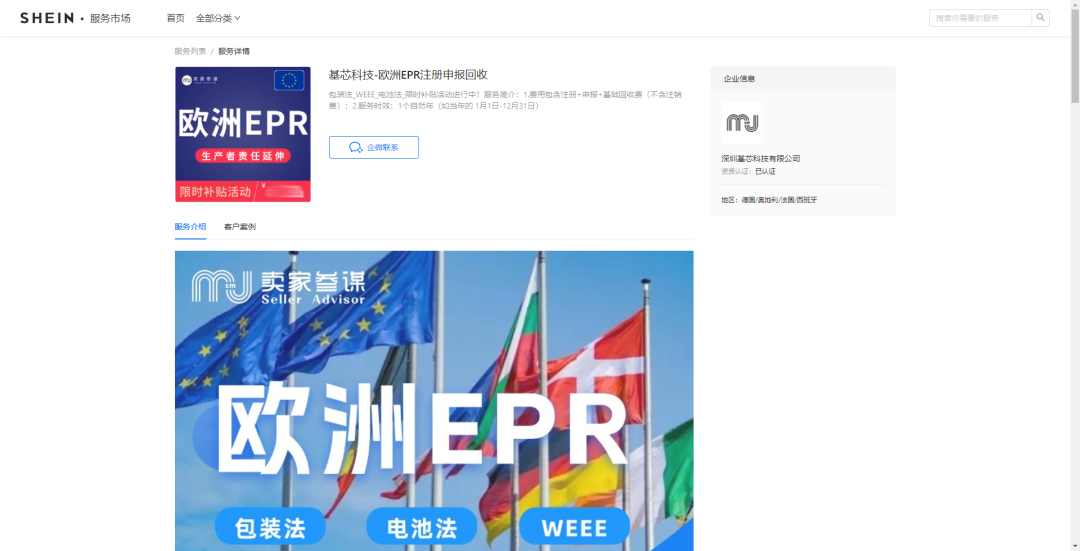Click the service description paragraph text
This screenshot has width=1080, height=551.
pyautogui.click(x=506, y=100)
